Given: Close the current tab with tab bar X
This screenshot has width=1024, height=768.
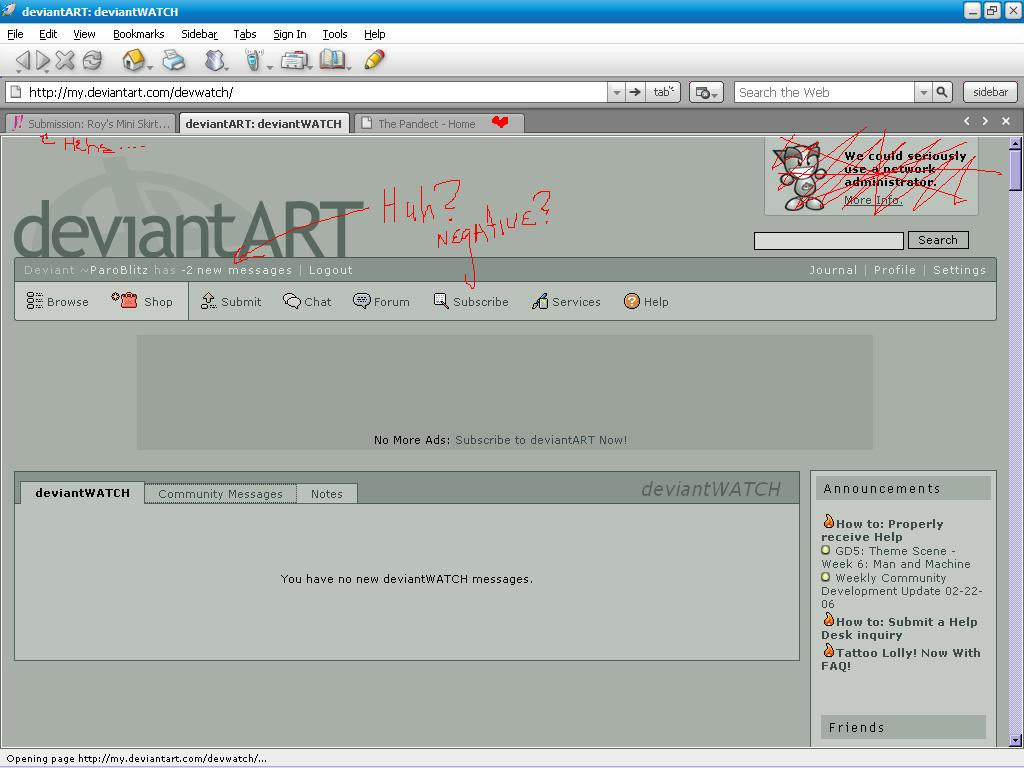Looking at the screenshot, I should (1006, 121).
